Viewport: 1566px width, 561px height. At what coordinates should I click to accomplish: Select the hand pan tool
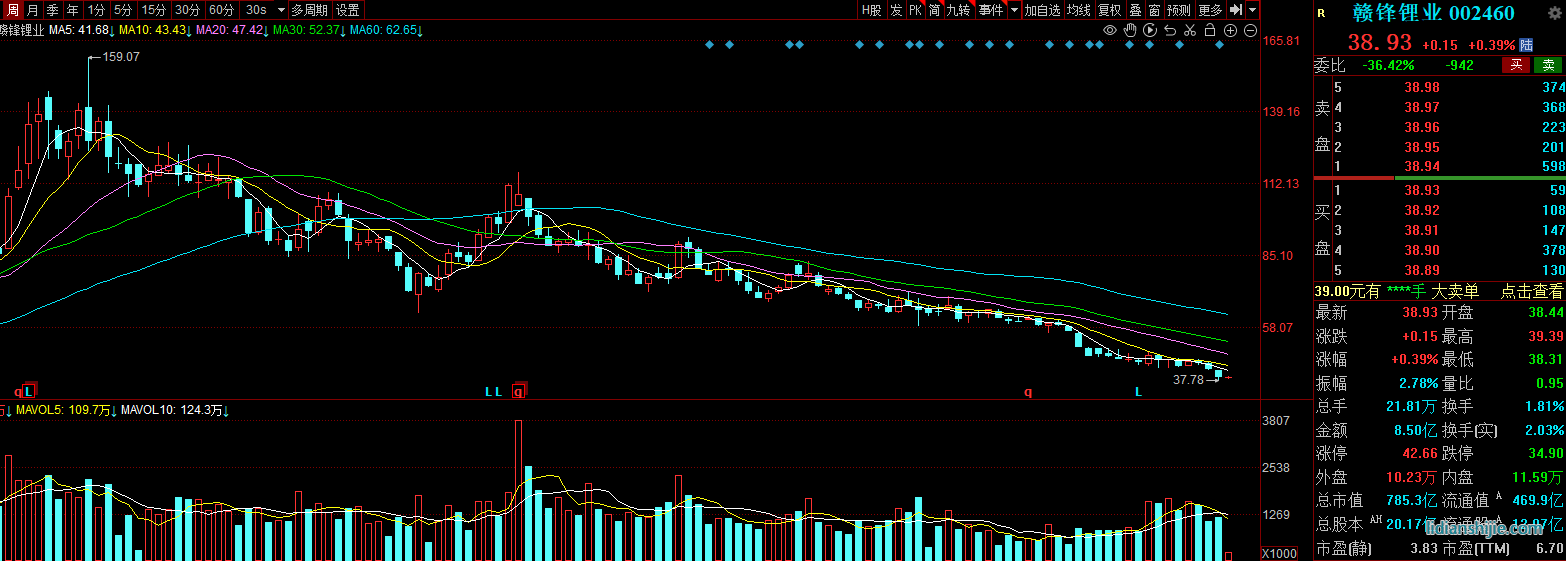pyautogui.click(x=1130, y=31)
